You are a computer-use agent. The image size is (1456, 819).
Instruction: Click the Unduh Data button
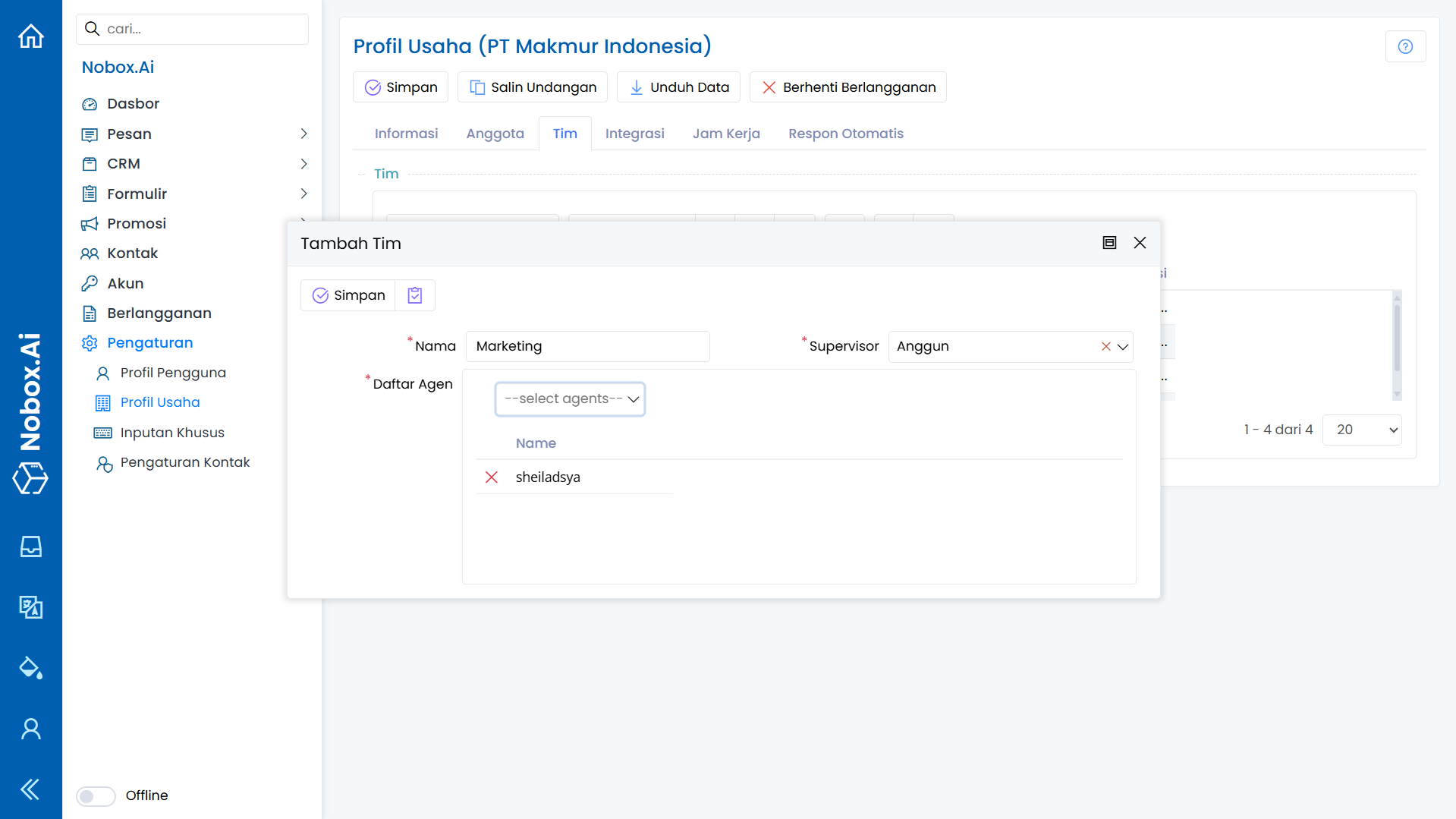pyautogui.click(x=679, y=87)
